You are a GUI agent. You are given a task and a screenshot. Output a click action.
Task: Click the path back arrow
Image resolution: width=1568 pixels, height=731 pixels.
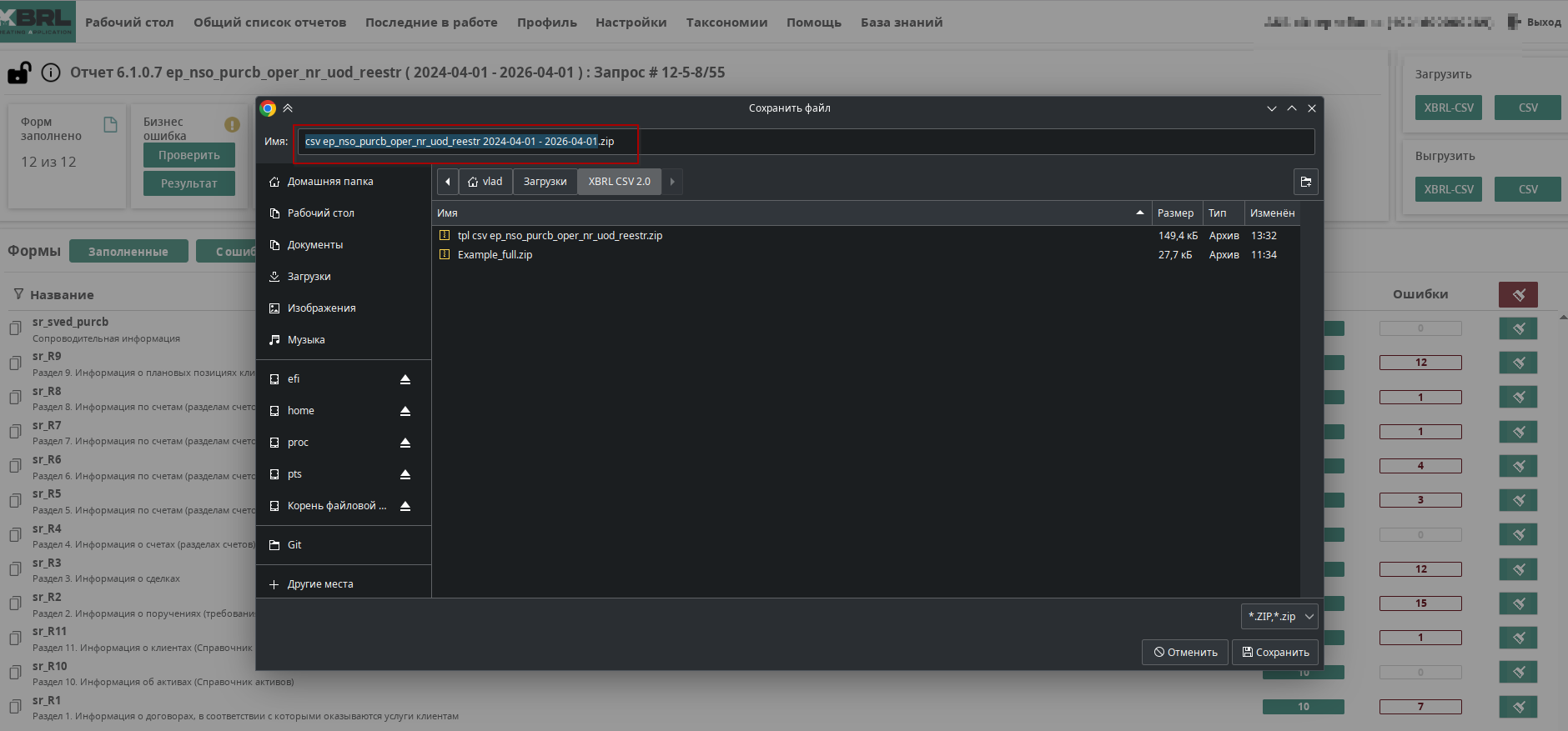448,182
